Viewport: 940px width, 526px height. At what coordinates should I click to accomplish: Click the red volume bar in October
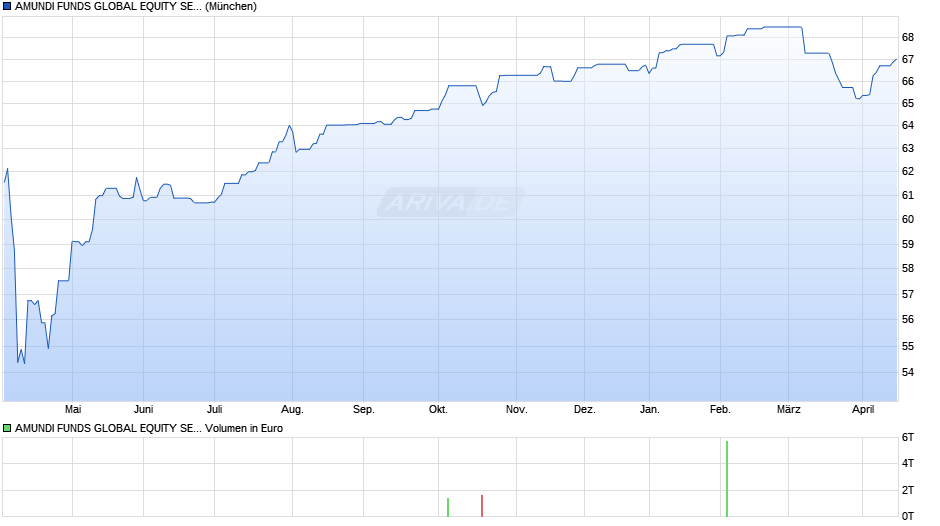(482, 506)
